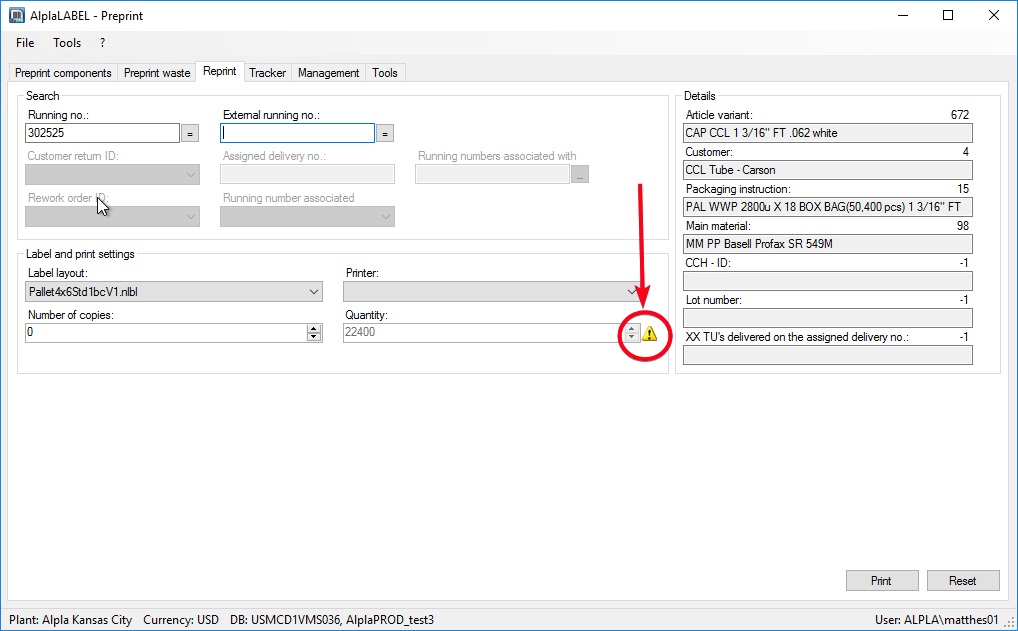Go to the Management tab
Viewport: 1018px width, 631px height.
(x=328, y=73)
